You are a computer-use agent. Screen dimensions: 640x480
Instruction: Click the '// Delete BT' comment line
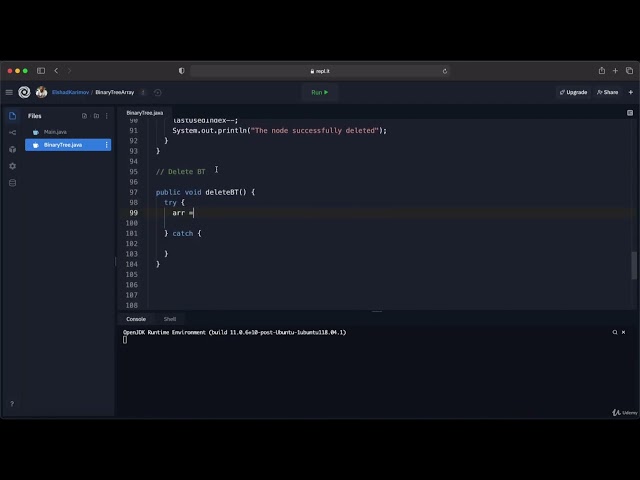180,171
